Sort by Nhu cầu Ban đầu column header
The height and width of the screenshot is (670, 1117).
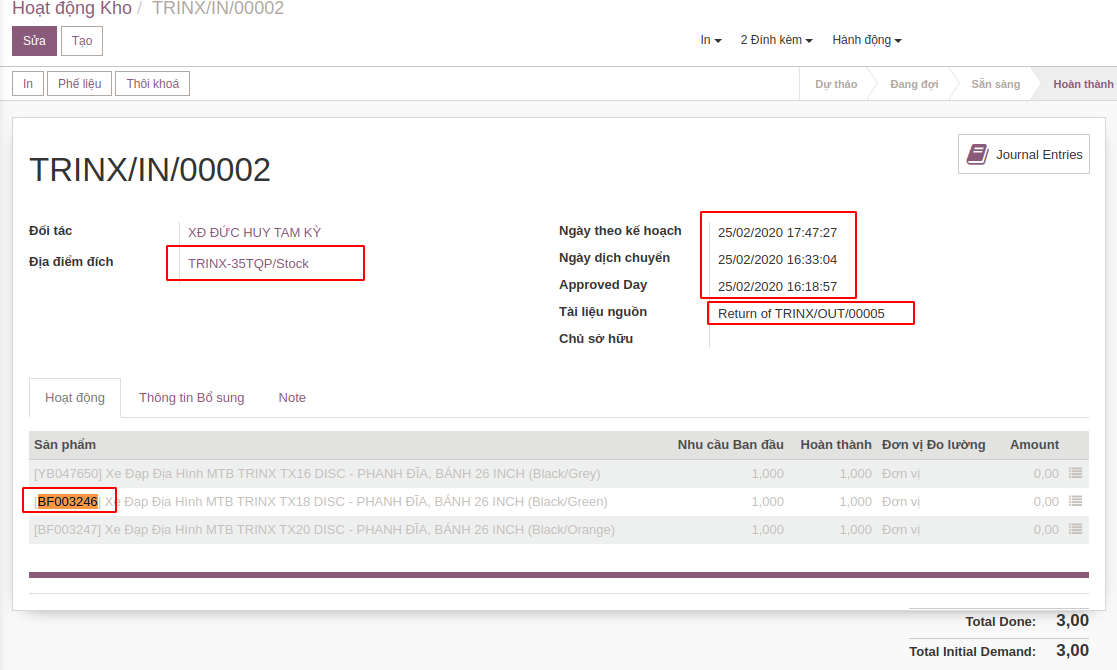pos(730,444)
